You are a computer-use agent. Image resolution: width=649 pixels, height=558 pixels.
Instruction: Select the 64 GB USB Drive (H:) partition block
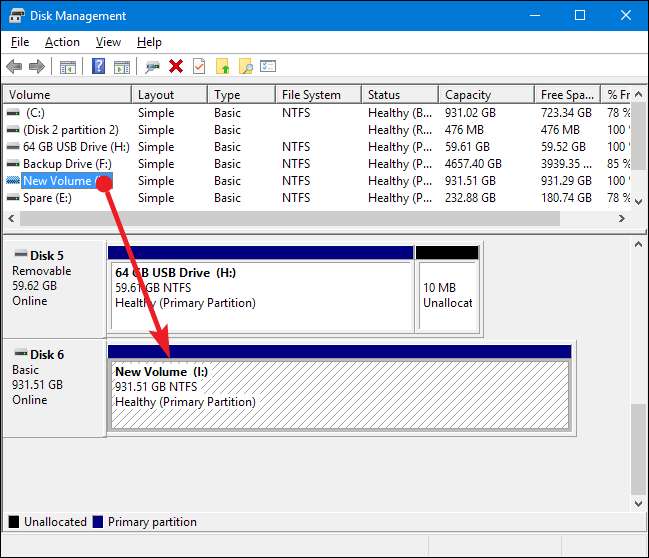(261, 290)
